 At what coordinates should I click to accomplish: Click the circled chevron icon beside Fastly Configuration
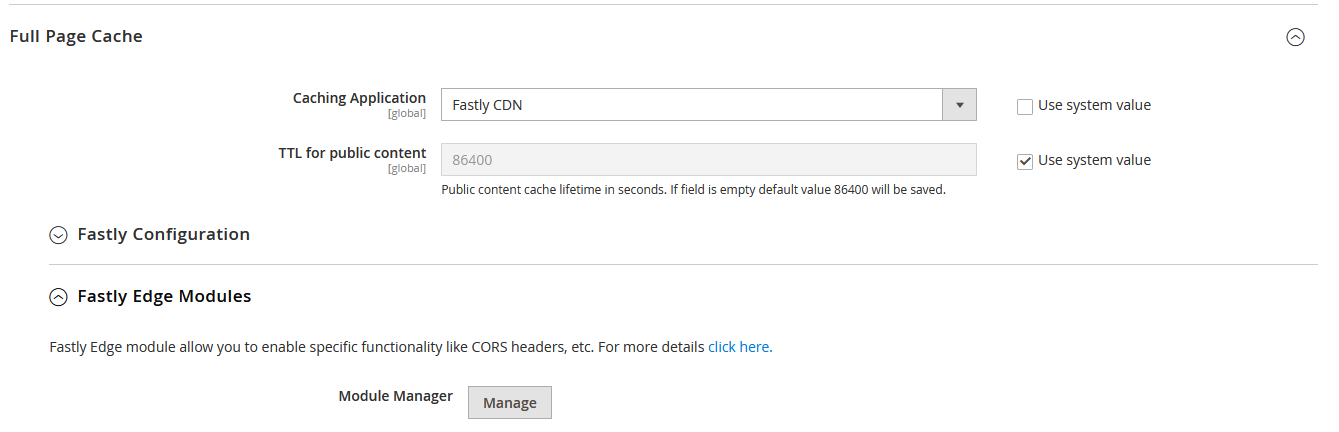point(59,235)
